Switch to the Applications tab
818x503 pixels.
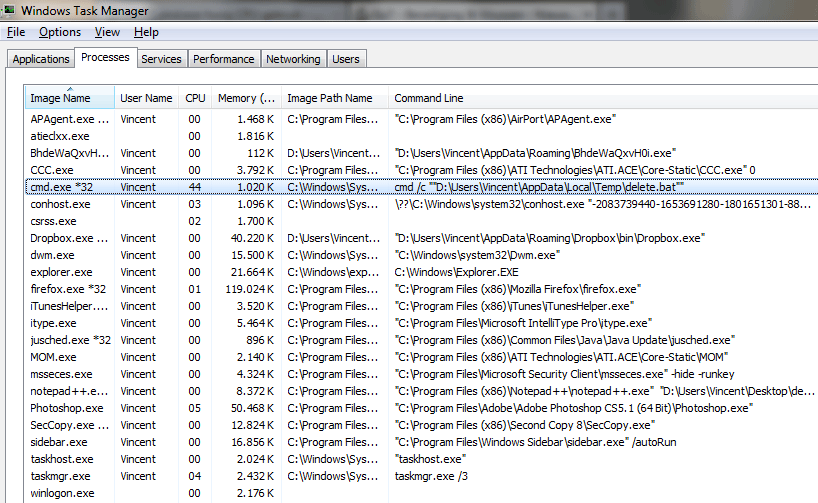click(41, 59)
